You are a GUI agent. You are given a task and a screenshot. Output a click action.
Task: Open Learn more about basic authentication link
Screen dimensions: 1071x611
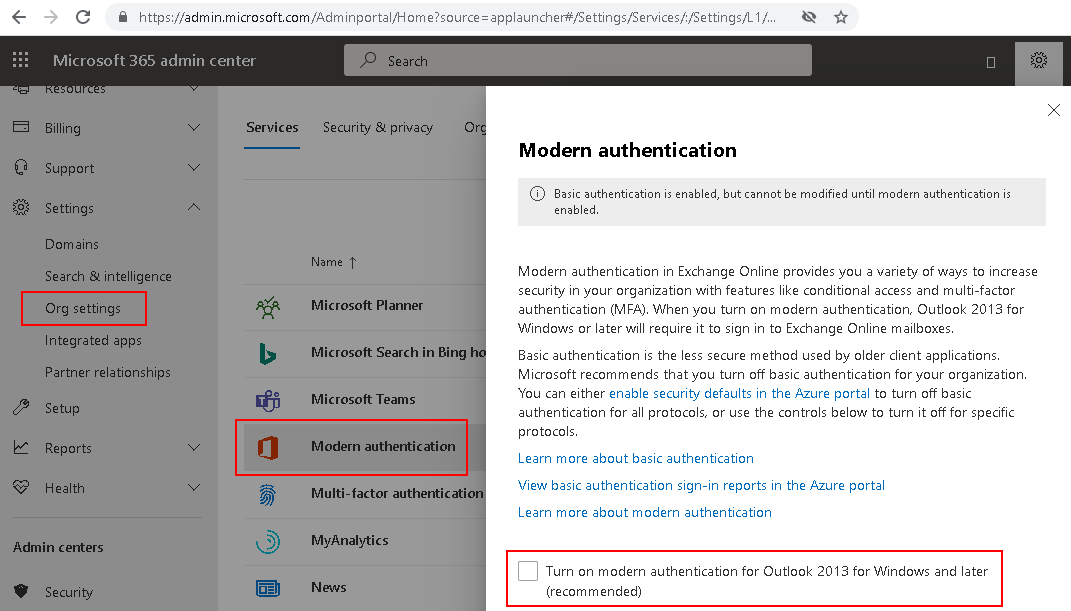pyautogui.click(x=635, y=458)
